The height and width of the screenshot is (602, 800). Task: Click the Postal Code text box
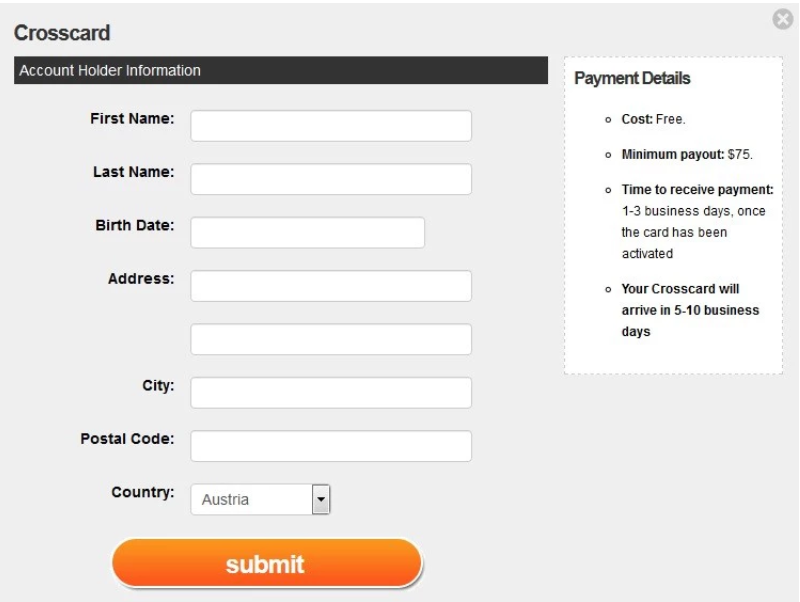[x=331, y=446]
